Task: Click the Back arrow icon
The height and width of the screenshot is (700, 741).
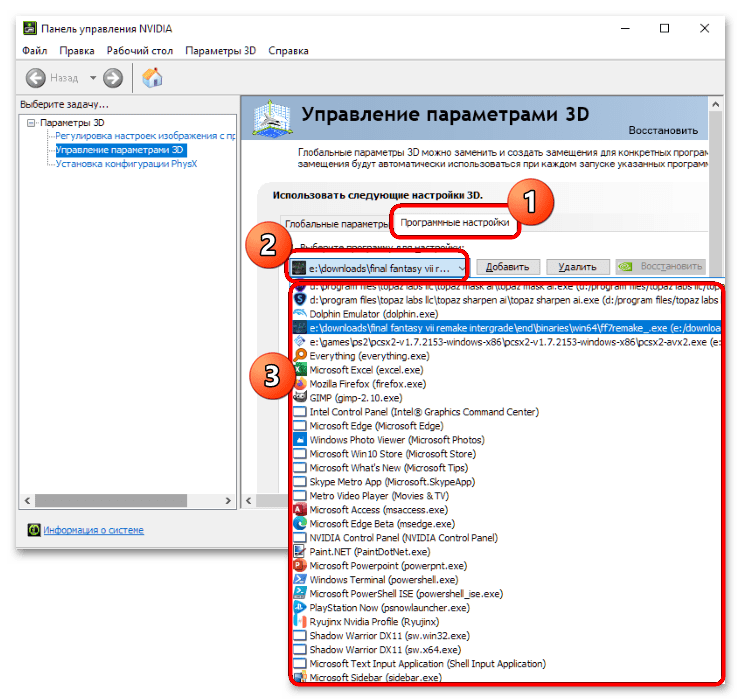Action: pyautogui.click(x=36, y=78)
